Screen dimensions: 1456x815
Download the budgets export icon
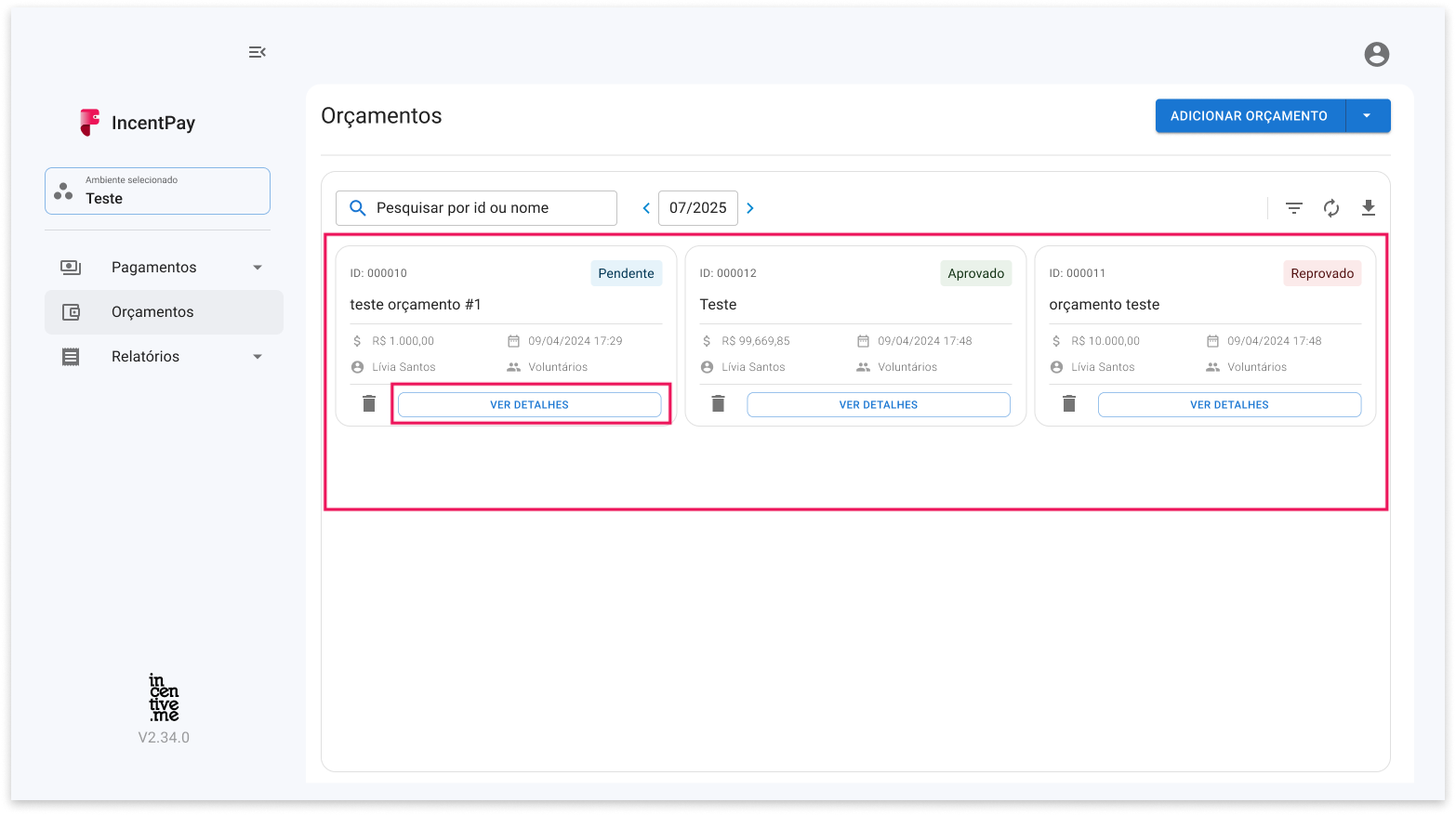click(1369, 208)
